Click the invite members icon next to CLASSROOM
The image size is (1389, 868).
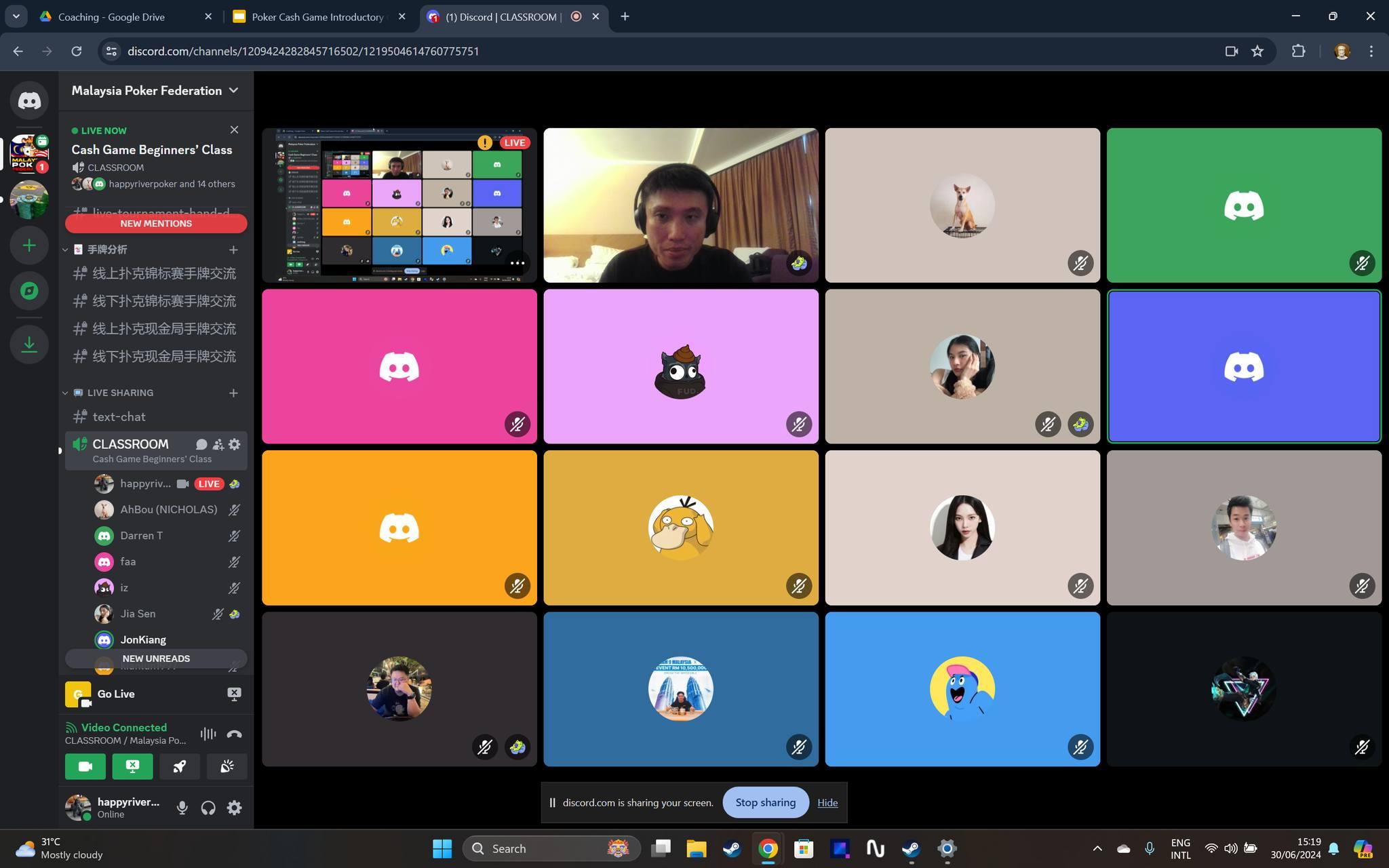pos(218,444)
